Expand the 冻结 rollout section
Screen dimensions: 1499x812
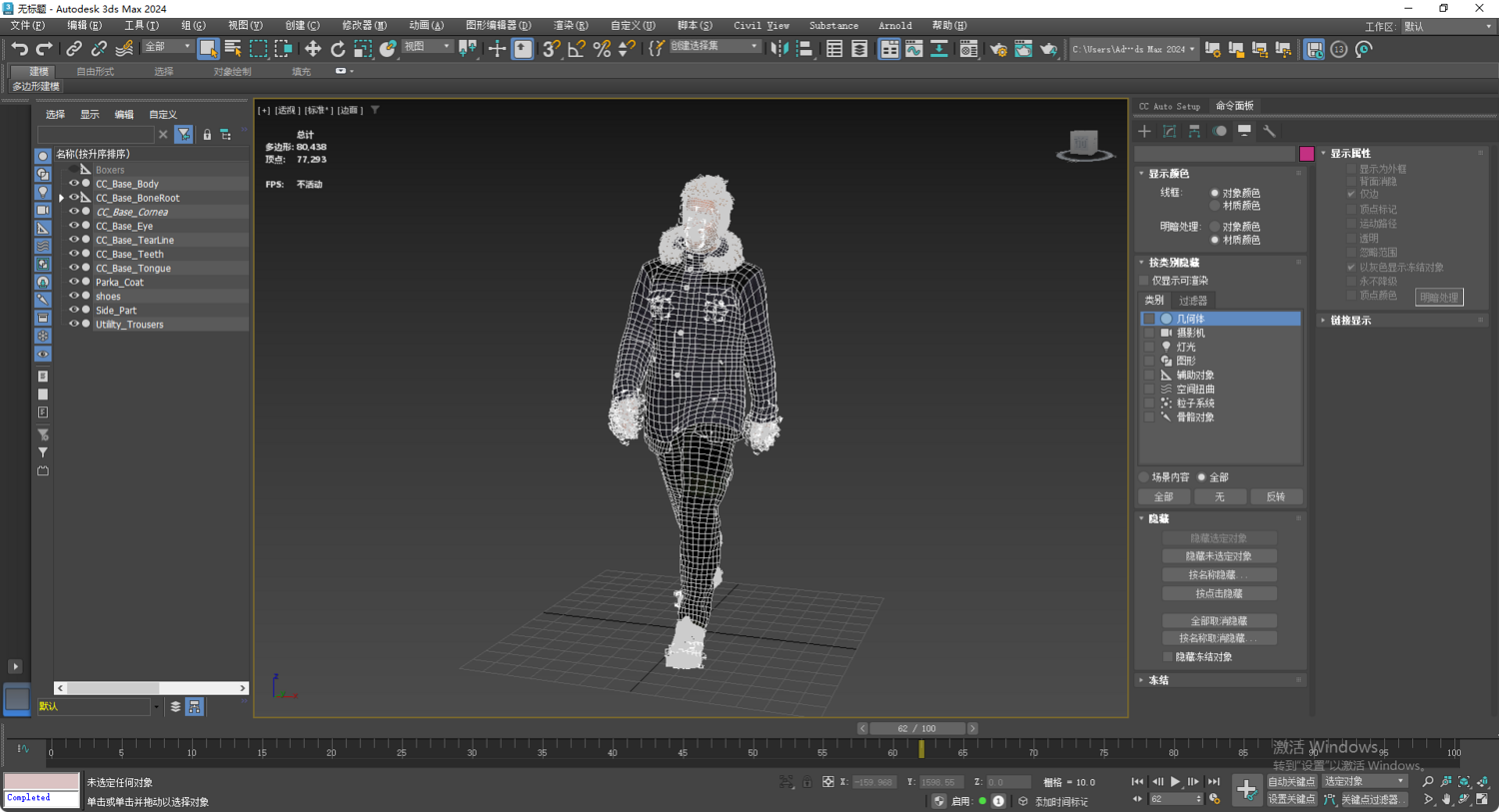coord(1158,680)
